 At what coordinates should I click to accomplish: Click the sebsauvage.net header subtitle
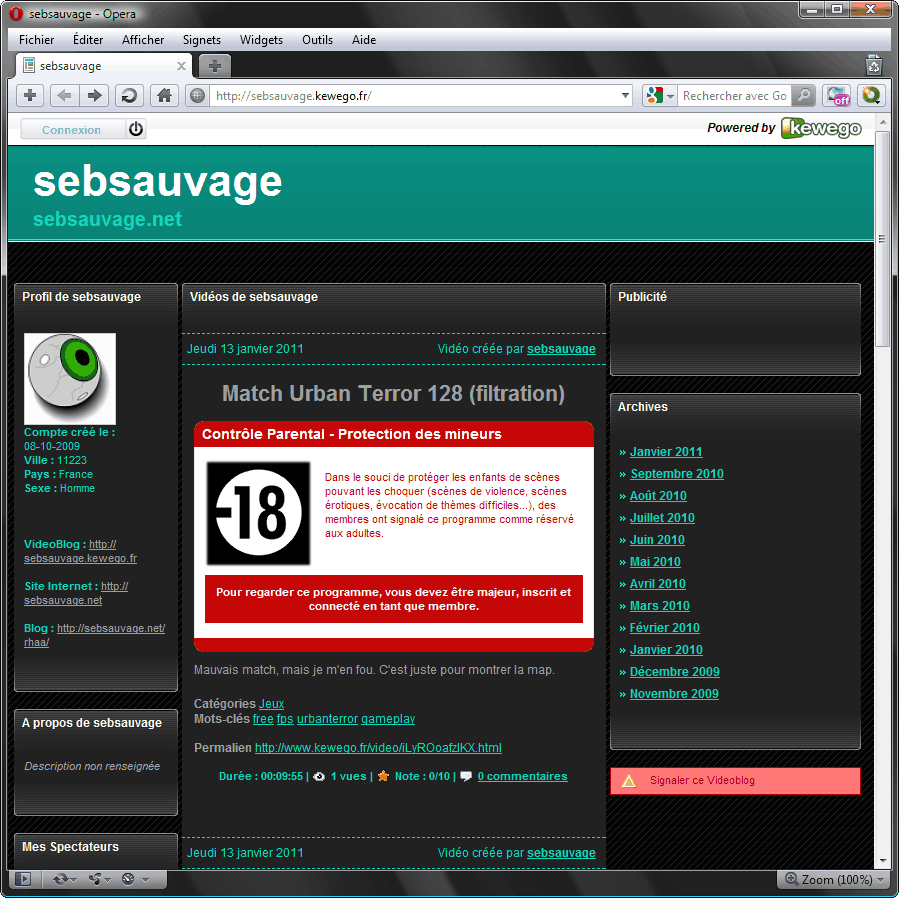tap(107, 219)
